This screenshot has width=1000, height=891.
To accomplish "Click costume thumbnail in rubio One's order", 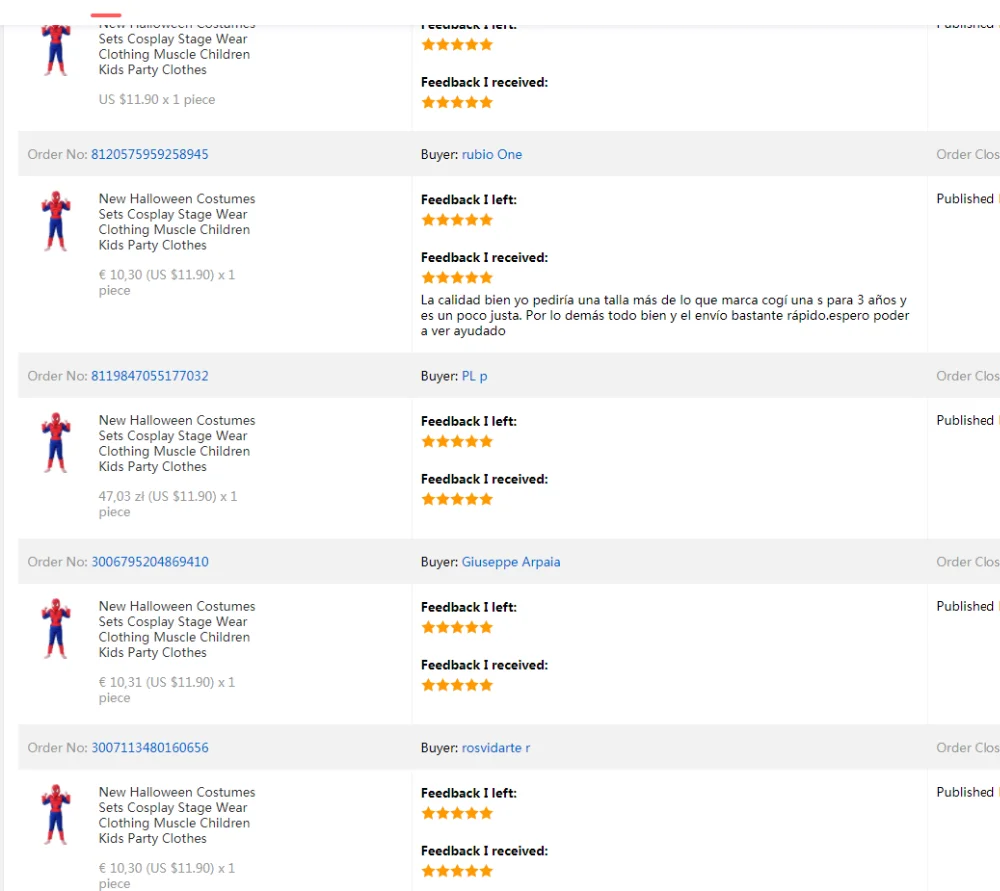I will 57,221.
